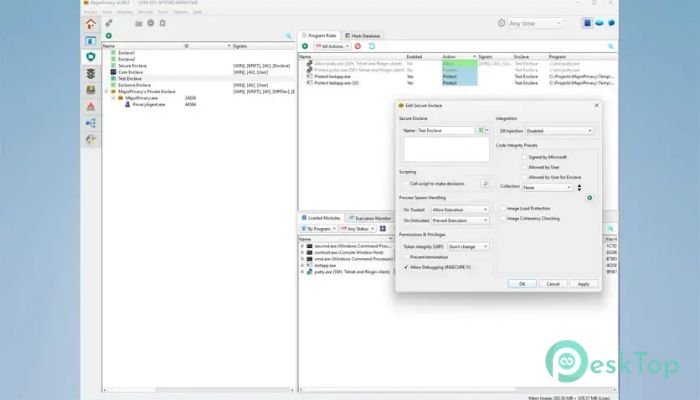
Task: Click the script edit icon button in Scripting
Action: [485, 183]
